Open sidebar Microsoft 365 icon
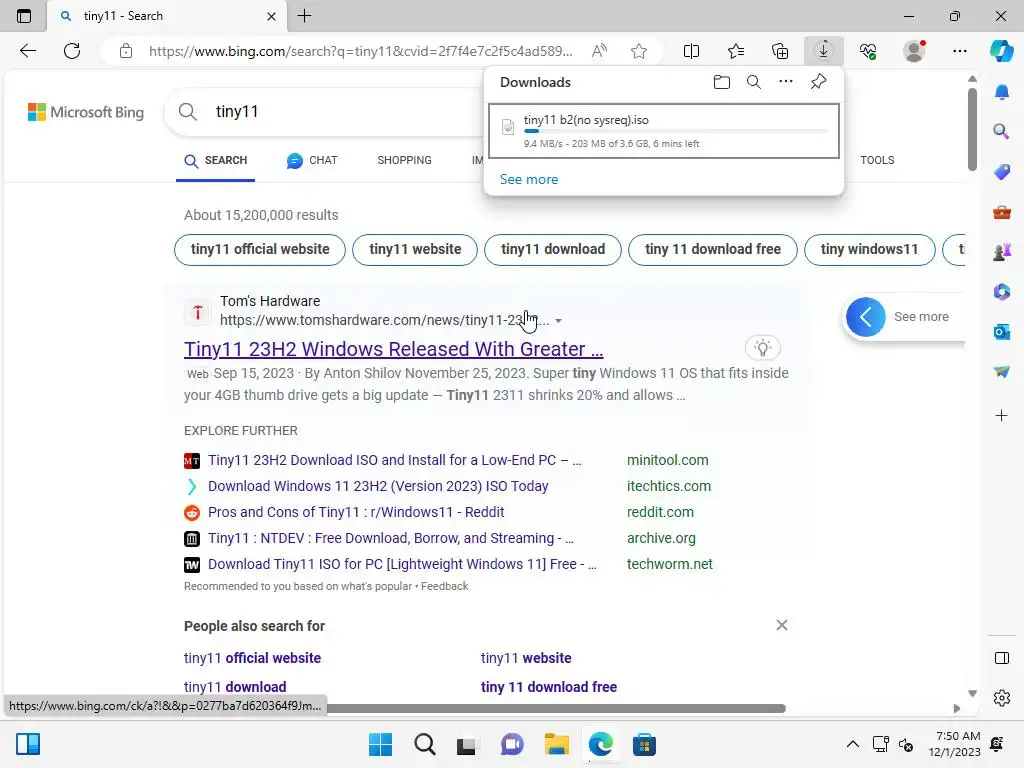The width and height of the screenshot is (1024, 768). pos(1002,291)
